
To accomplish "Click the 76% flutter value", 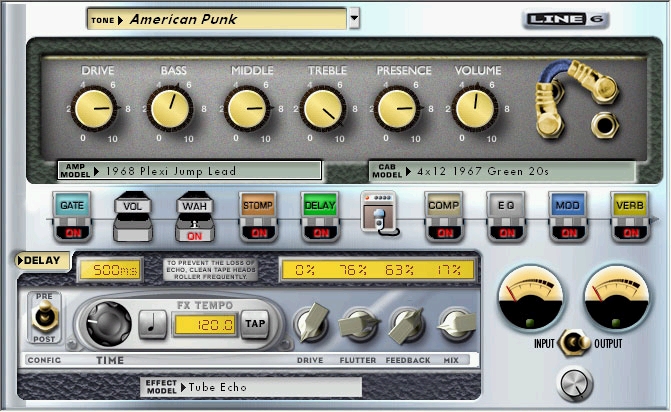I will click(353, 270).
